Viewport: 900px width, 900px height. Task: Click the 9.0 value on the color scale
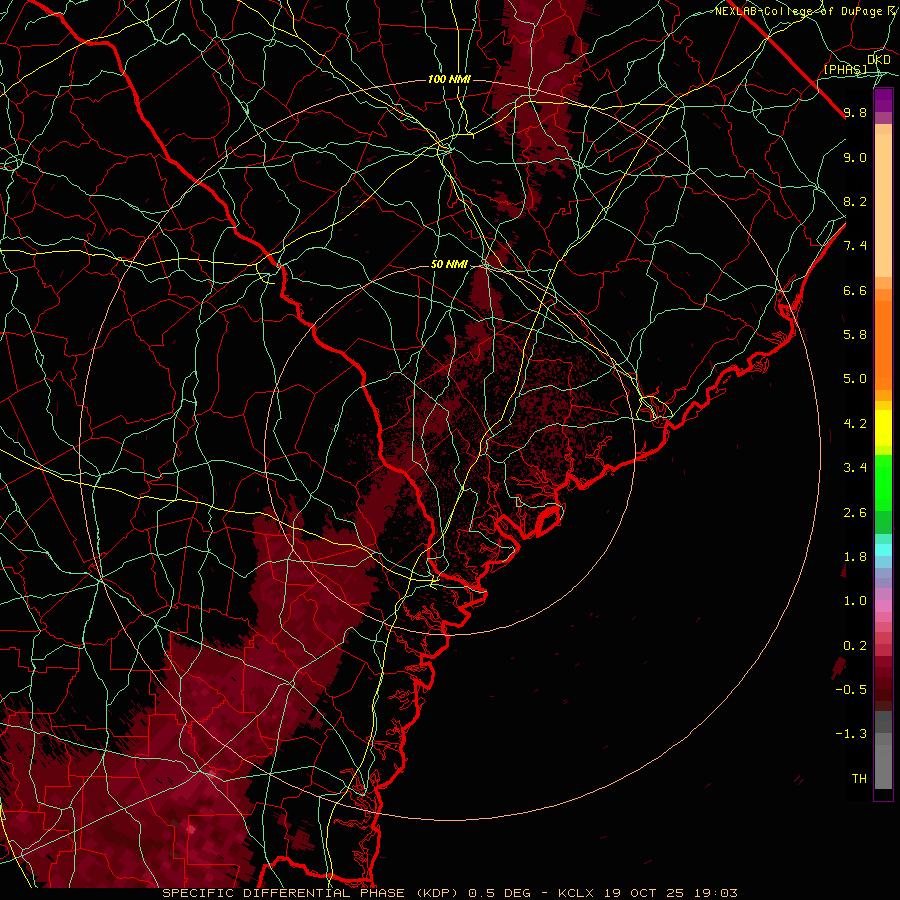point(855,157)
